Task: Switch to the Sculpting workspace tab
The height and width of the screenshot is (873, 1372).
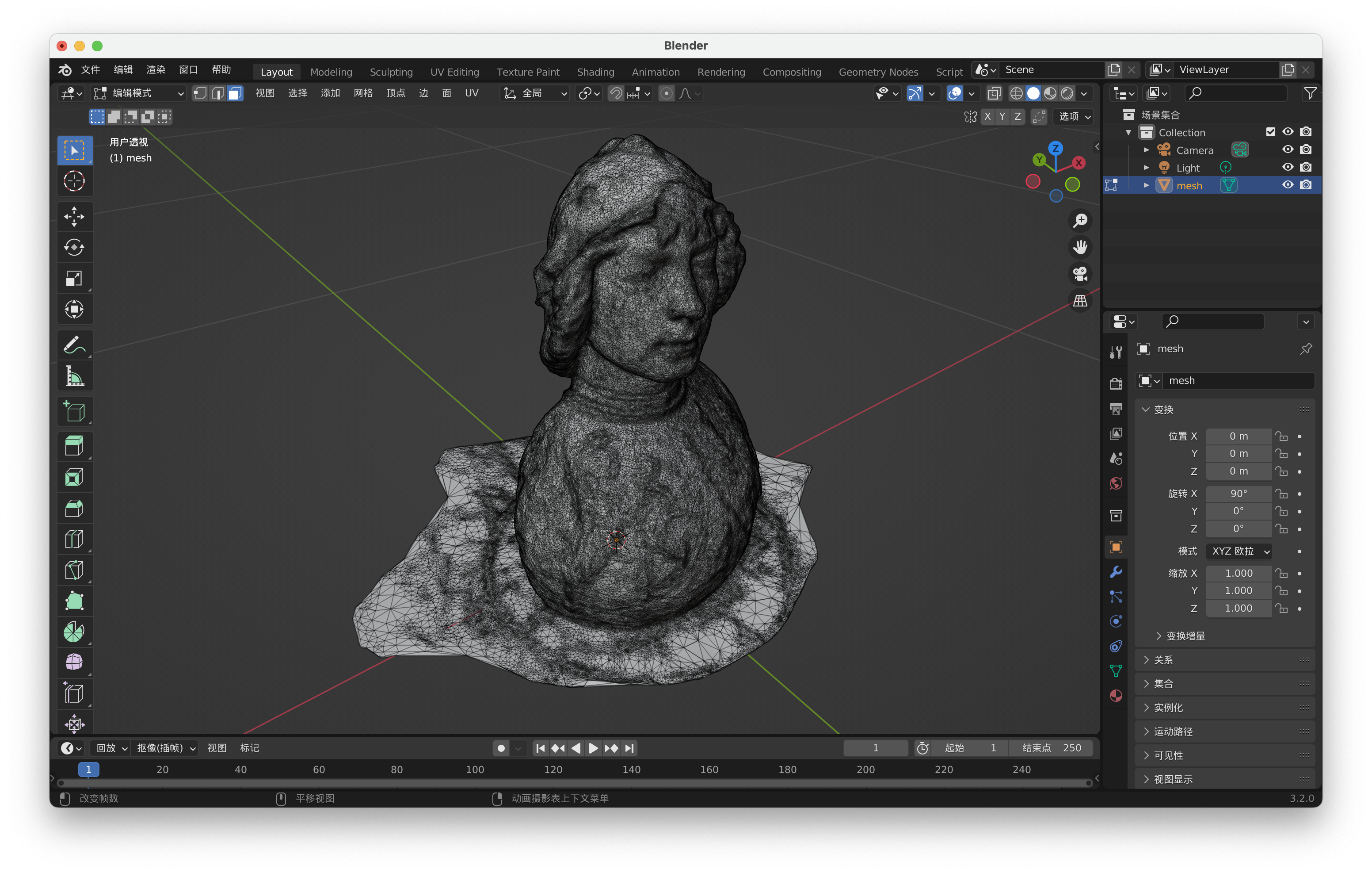Action: click(391, 72)
